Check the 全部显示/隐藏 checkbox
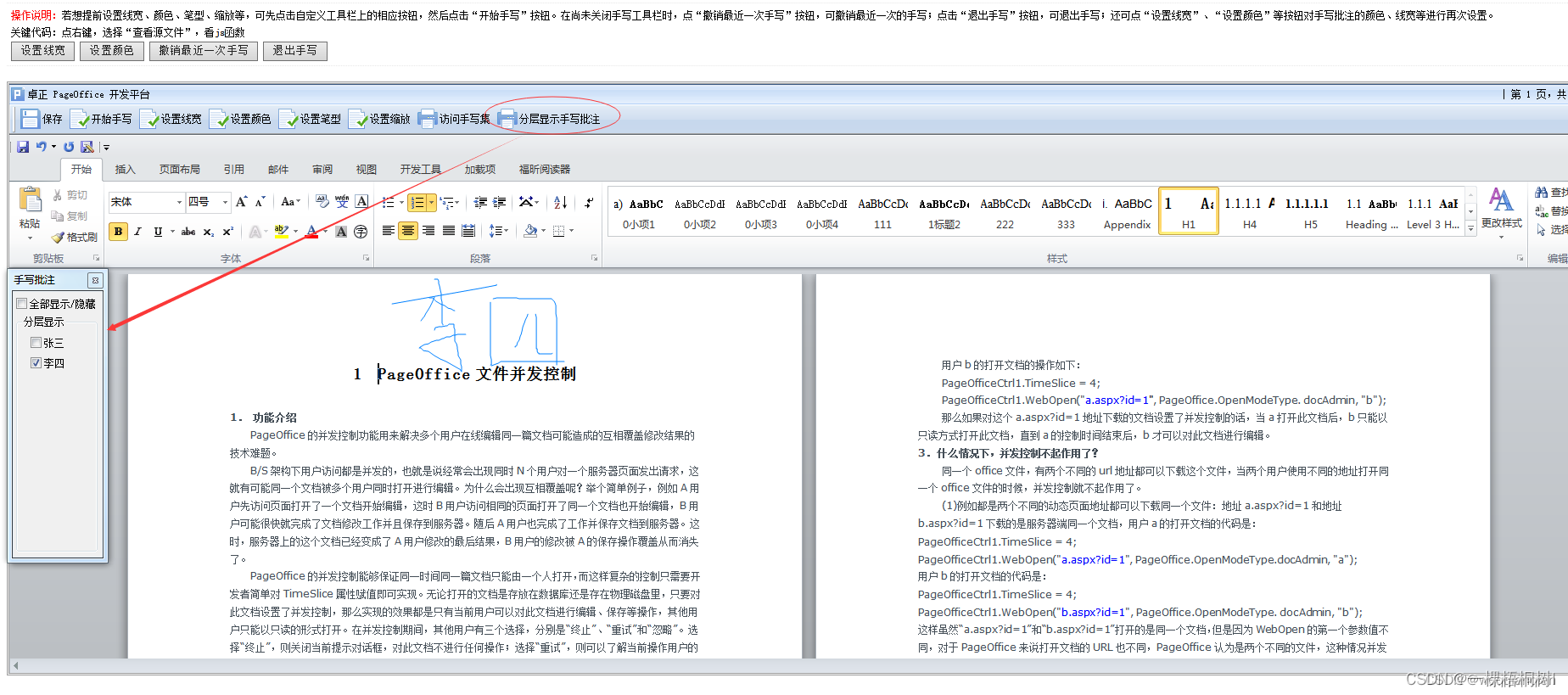Image resolution: width=1568 pixels, height=695 pixels. pos(22,304)
